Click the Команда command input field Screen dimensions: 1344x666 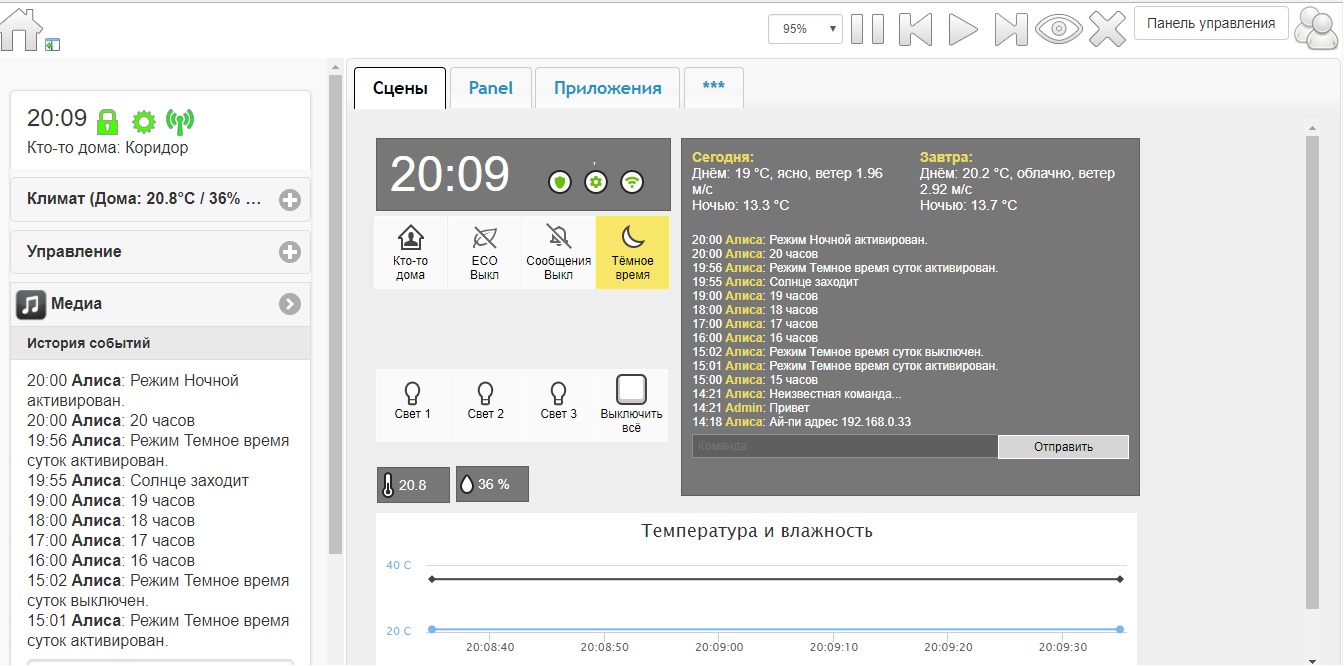pyautogui.click(x=844, y=446)
